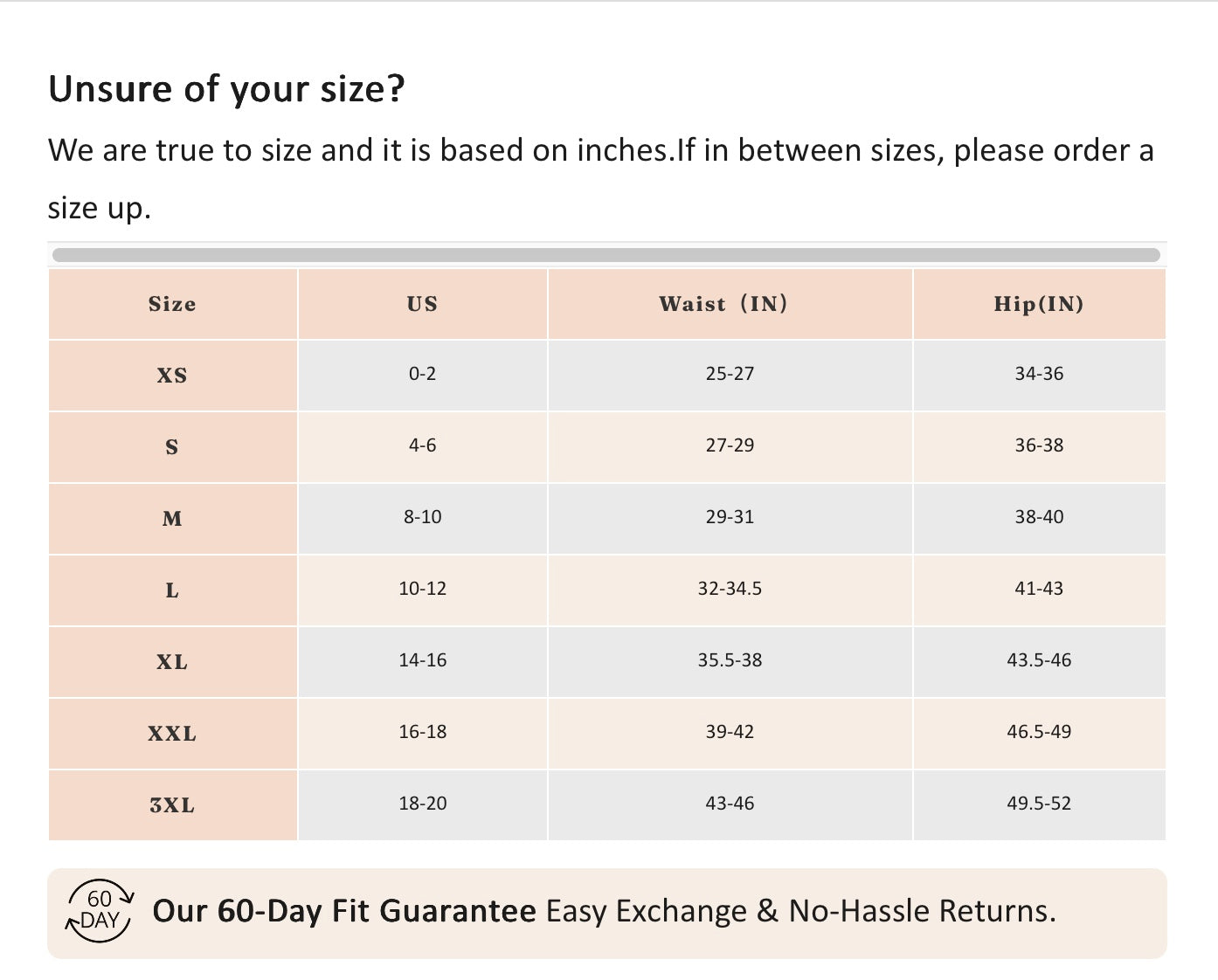Image resolution: width=1218 pixels, height=980 pixels.
Task: Click the 'Unsure of your size?' heading
Action: point(226,89)
